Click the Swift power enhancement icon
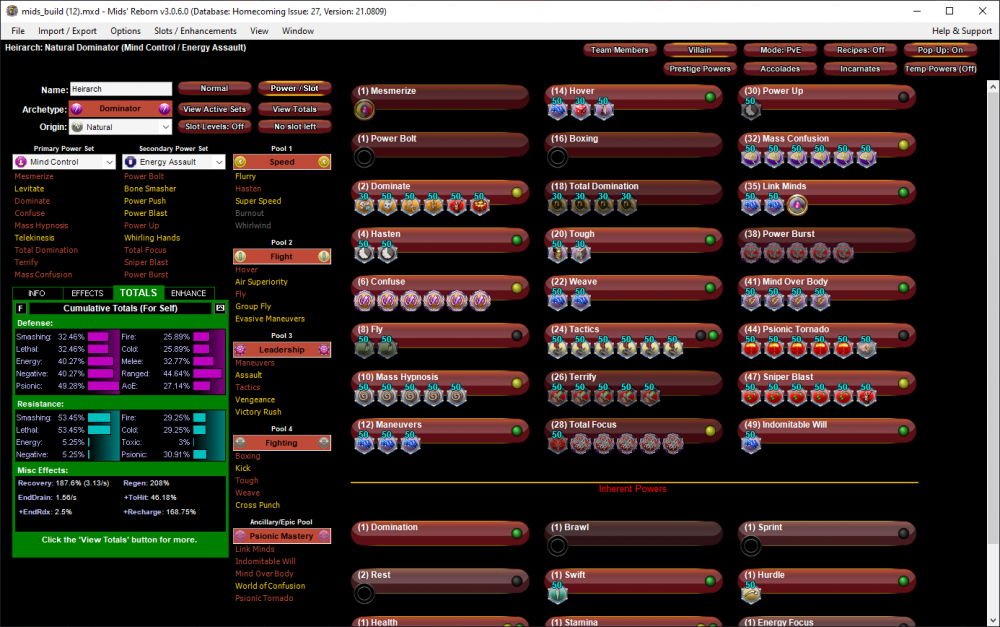This screenshot has width=1000, height=627. pos(558,593)
